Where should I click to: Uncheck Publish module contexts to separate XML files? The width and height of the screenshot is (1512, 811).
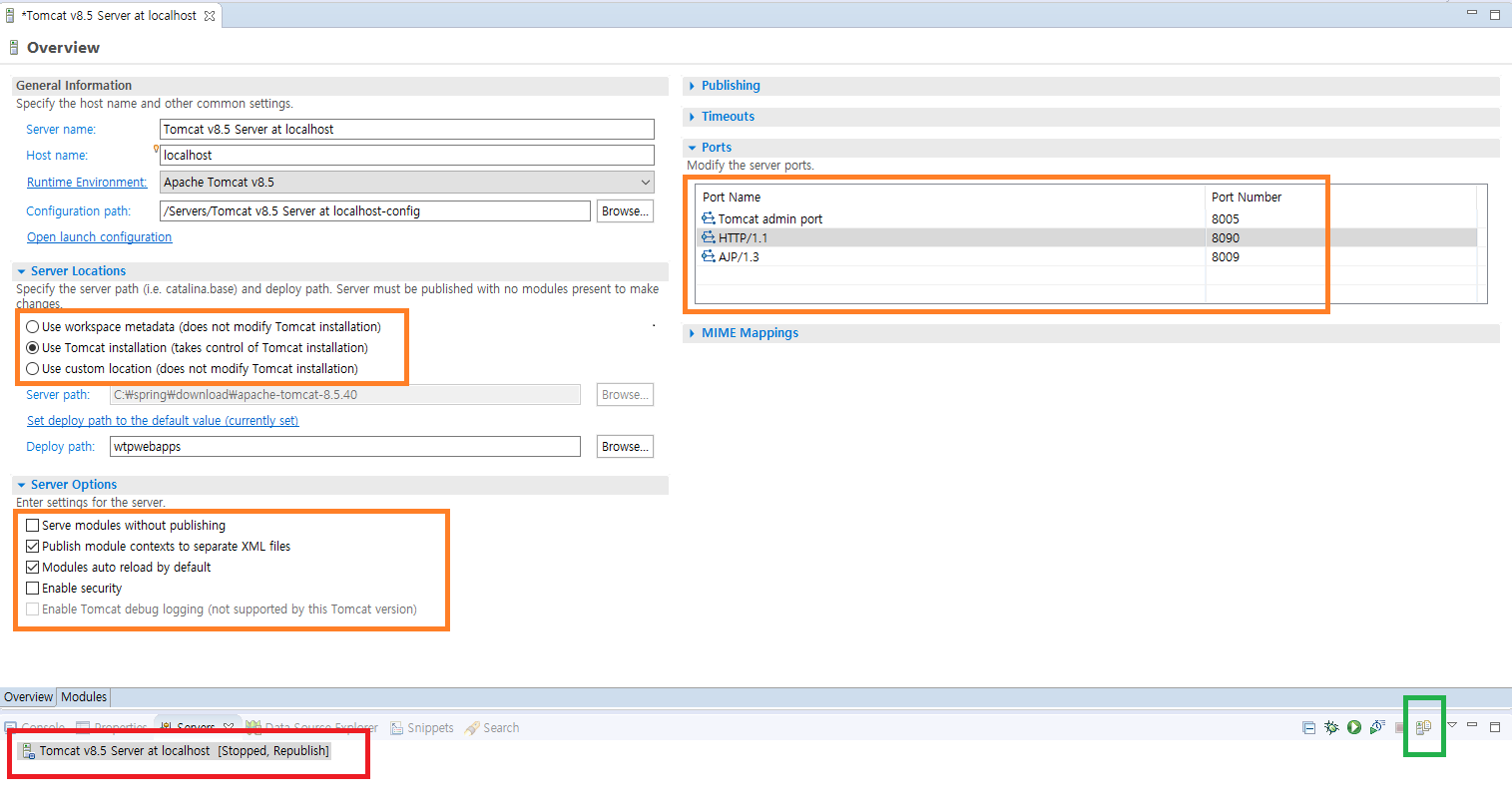click(33, 547)
